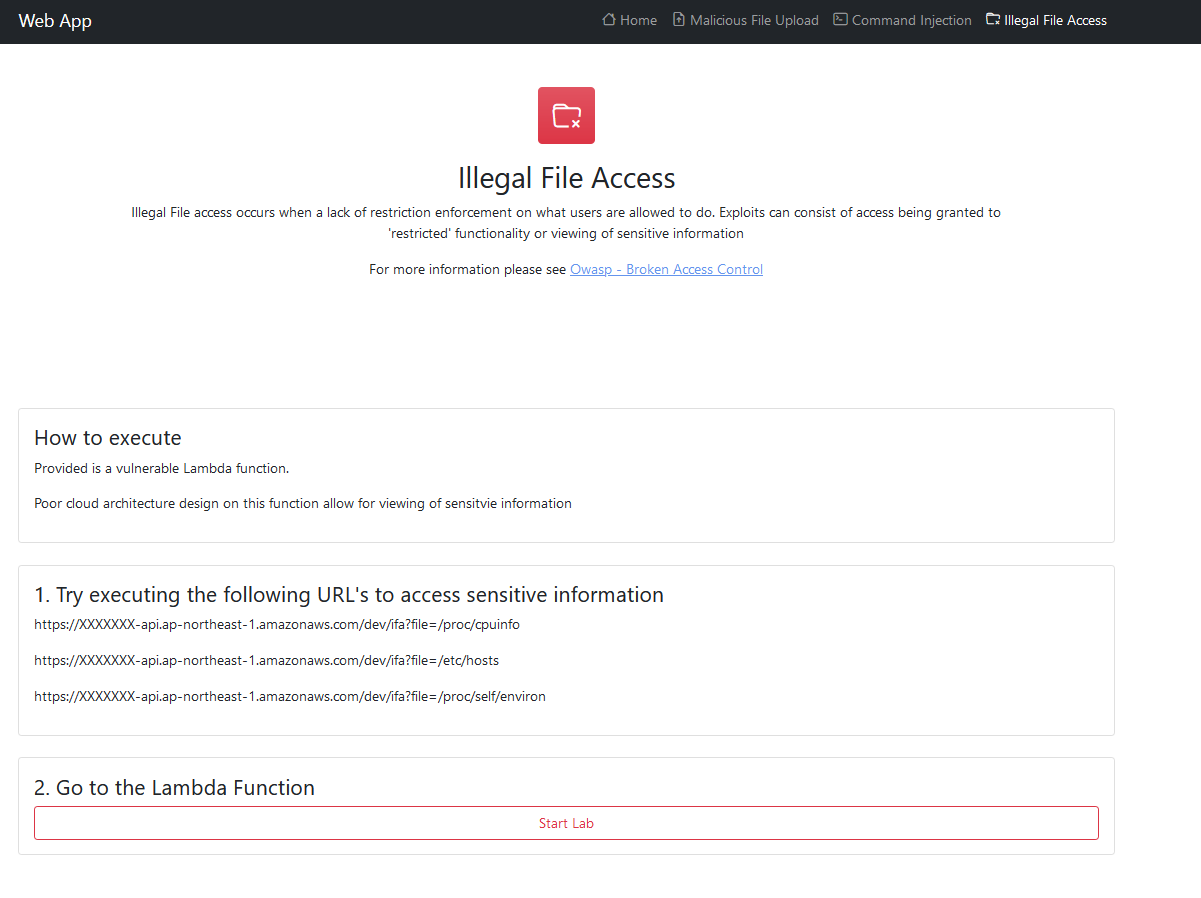1201x898 pixels.
Task: Click the 'Poor cloud architecture design' sentence
Action: tap(303, 503)
